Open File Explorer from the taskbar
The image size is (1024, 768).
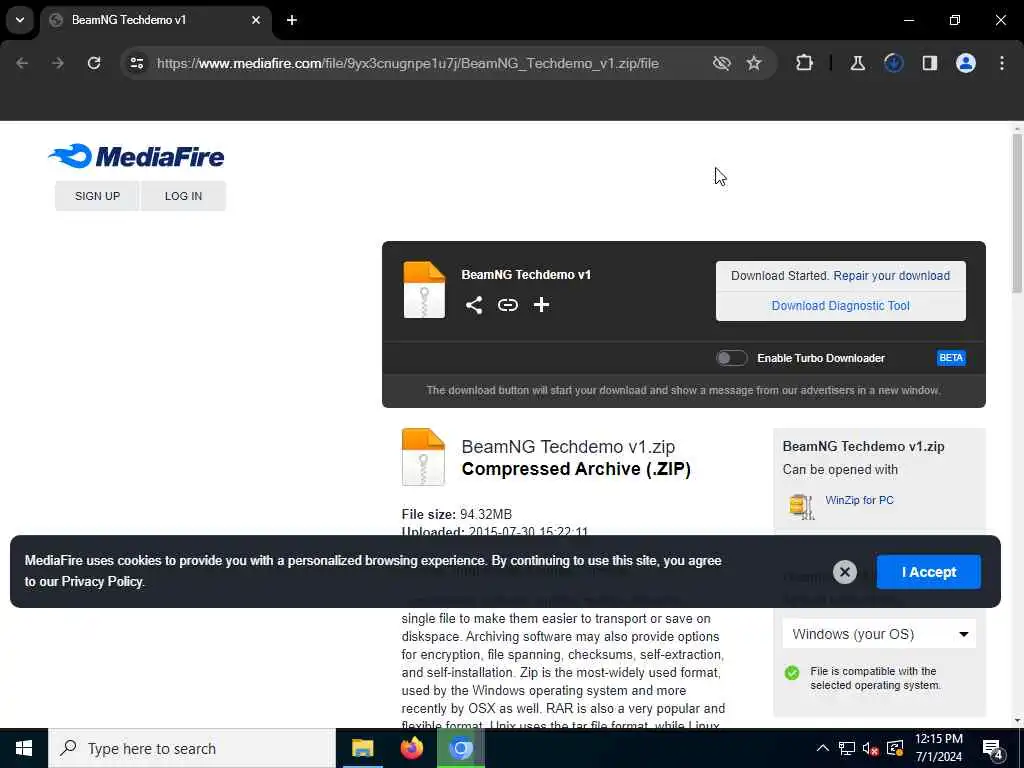pos(362,748)
